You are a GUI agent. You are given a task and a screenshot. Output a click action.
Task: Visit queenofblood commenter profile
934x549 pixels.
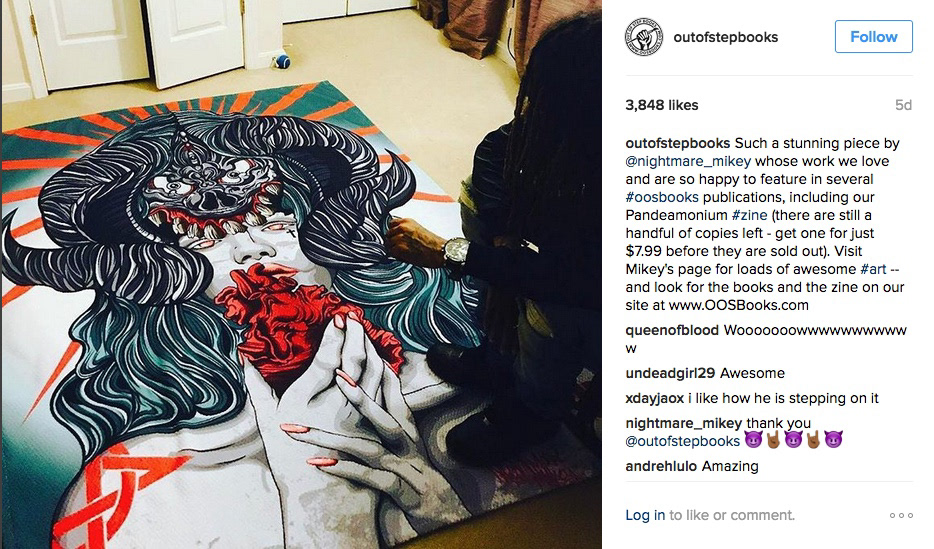click(672, 330)
